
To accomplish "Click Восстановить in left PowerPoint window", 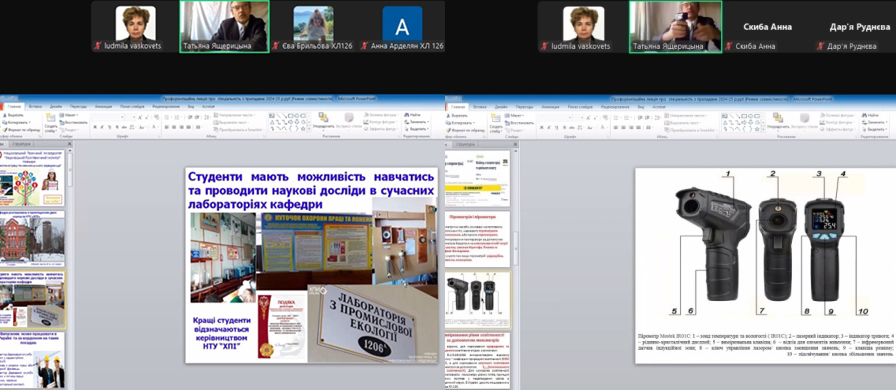I will pyautogui.click(x=73, y=122).
